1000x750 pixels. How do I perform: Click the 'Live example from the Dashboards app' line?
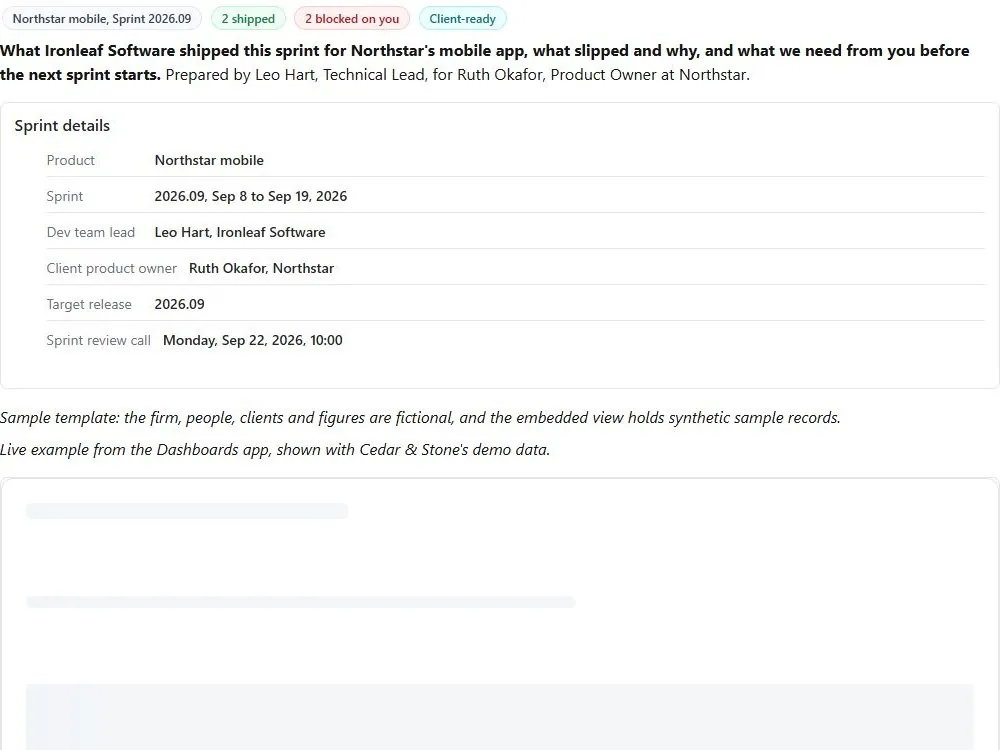(x=275, y=450)
